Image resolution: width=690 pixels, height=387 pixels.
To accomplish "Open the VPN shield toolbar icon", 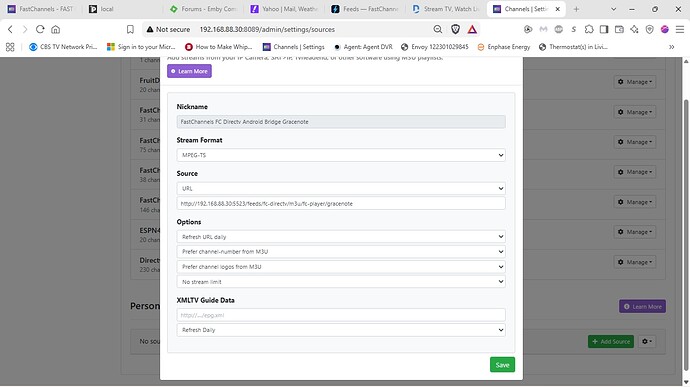I will (x=650, y=29).
